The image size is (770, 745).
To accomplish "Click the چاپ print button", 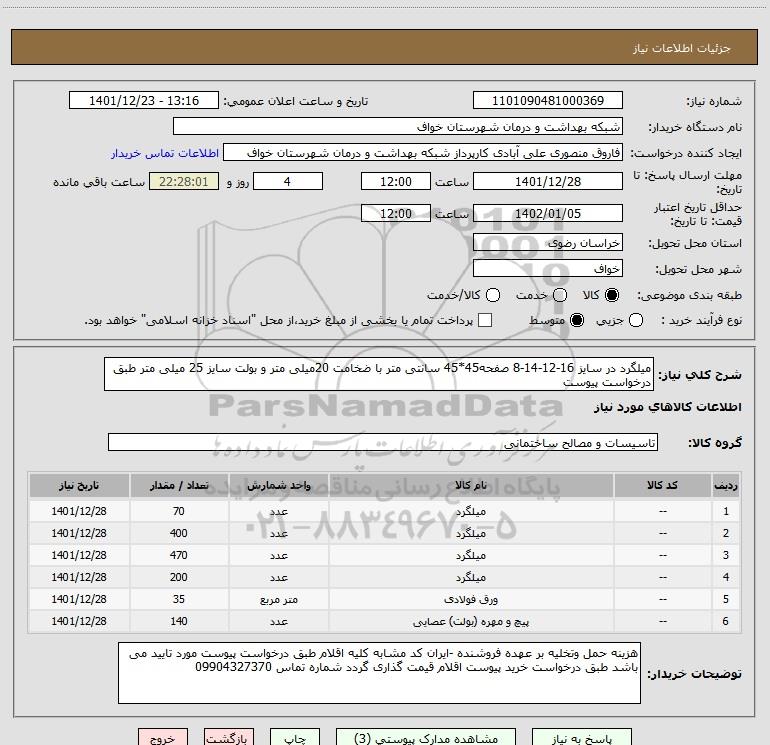I will click(x=295, y=738).
